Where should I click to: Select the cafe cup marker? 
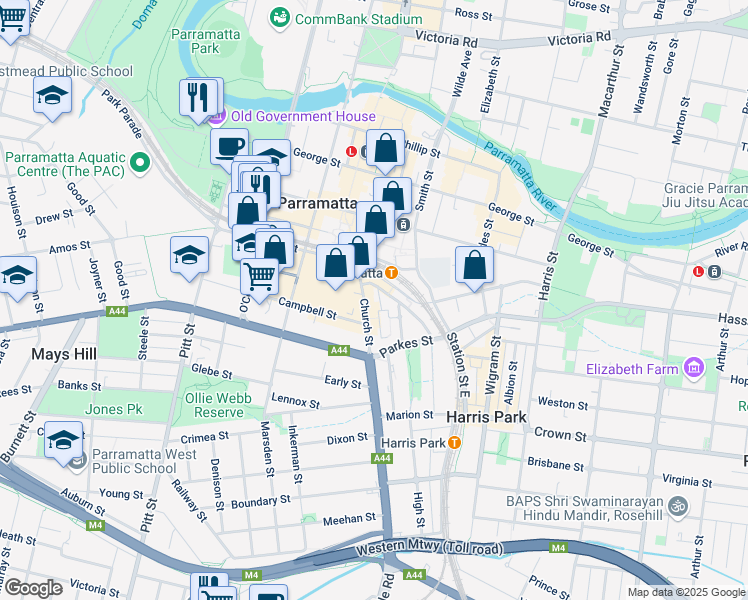point(229,146)
